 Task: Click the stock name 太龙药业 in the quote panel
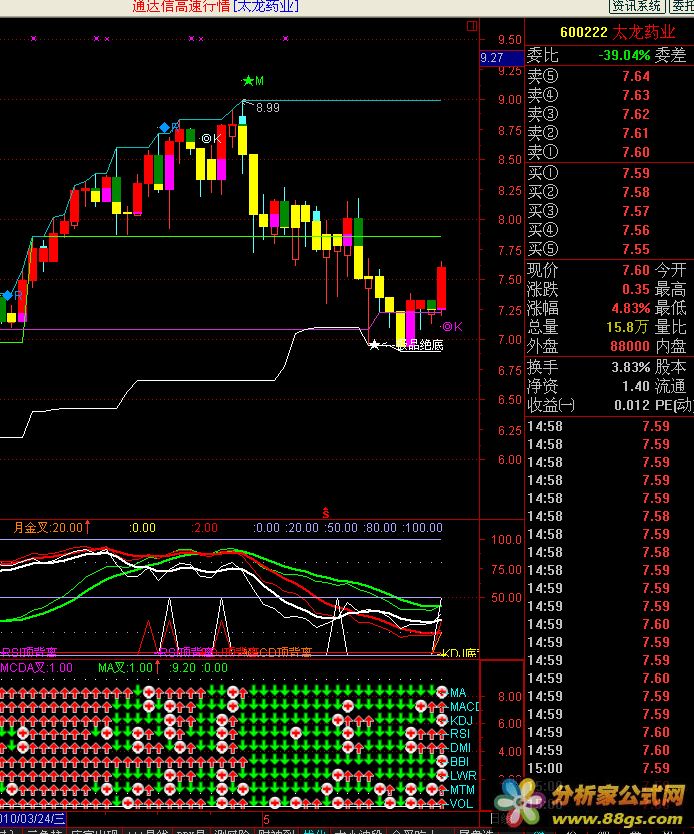(x=644, y=32)
